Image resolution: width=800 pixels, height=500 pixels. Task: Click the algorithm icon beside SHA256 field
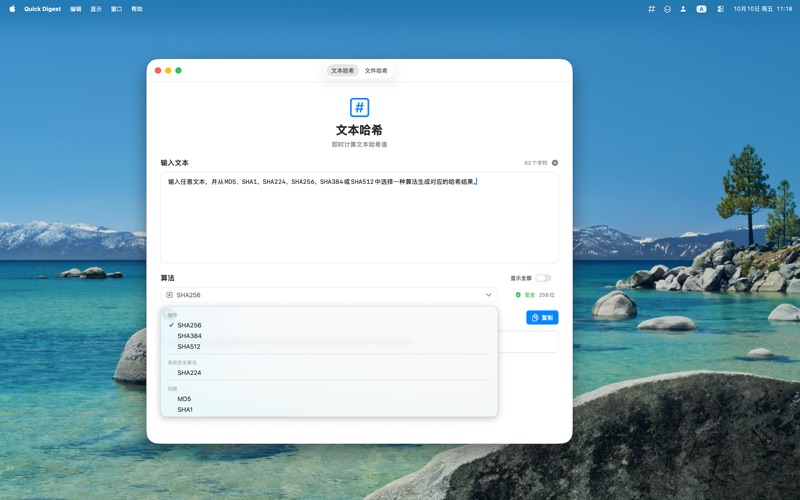click(x=169, y=295)
